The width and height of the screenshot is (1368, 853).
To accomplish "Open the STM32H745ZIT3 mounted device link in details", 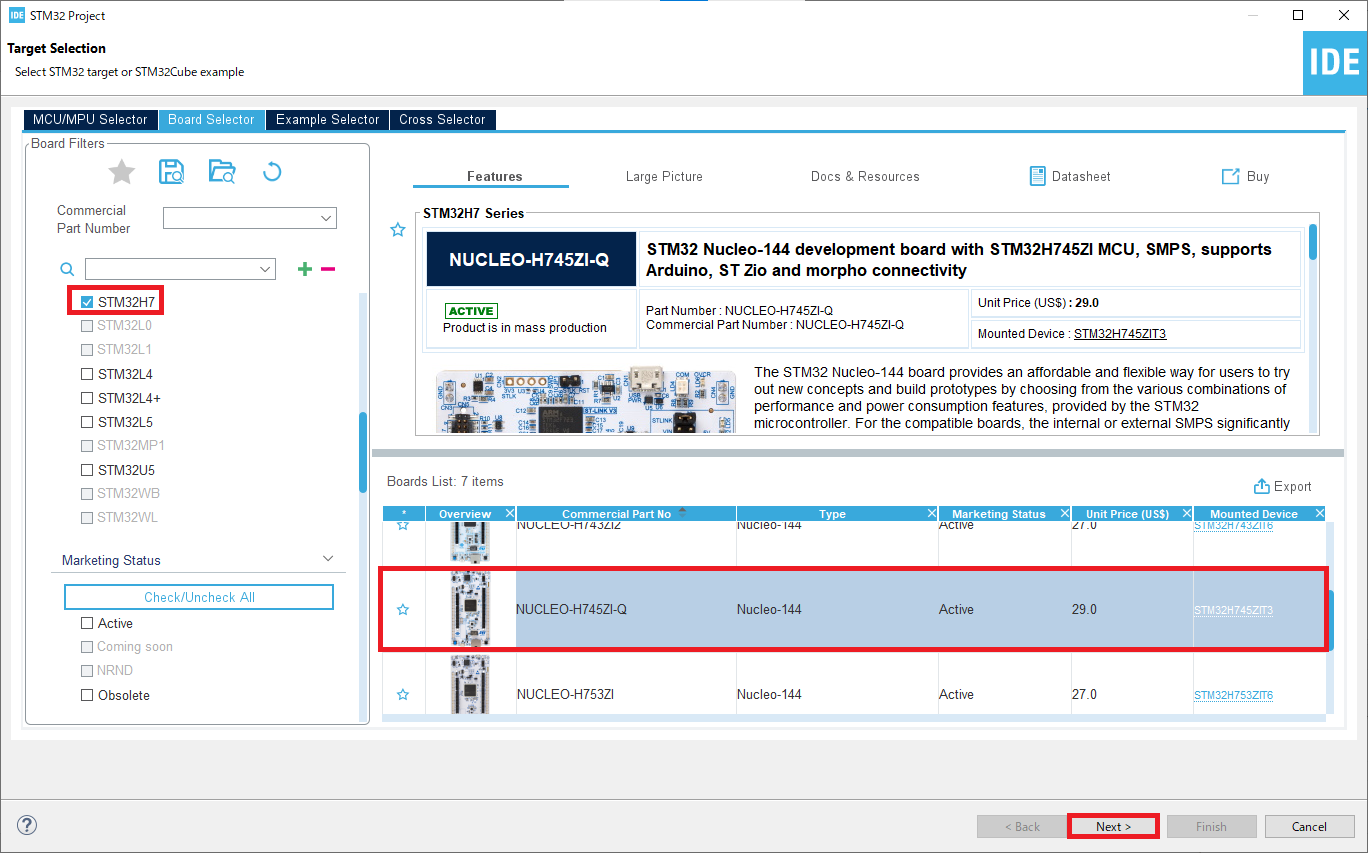I will point(1120,334).
